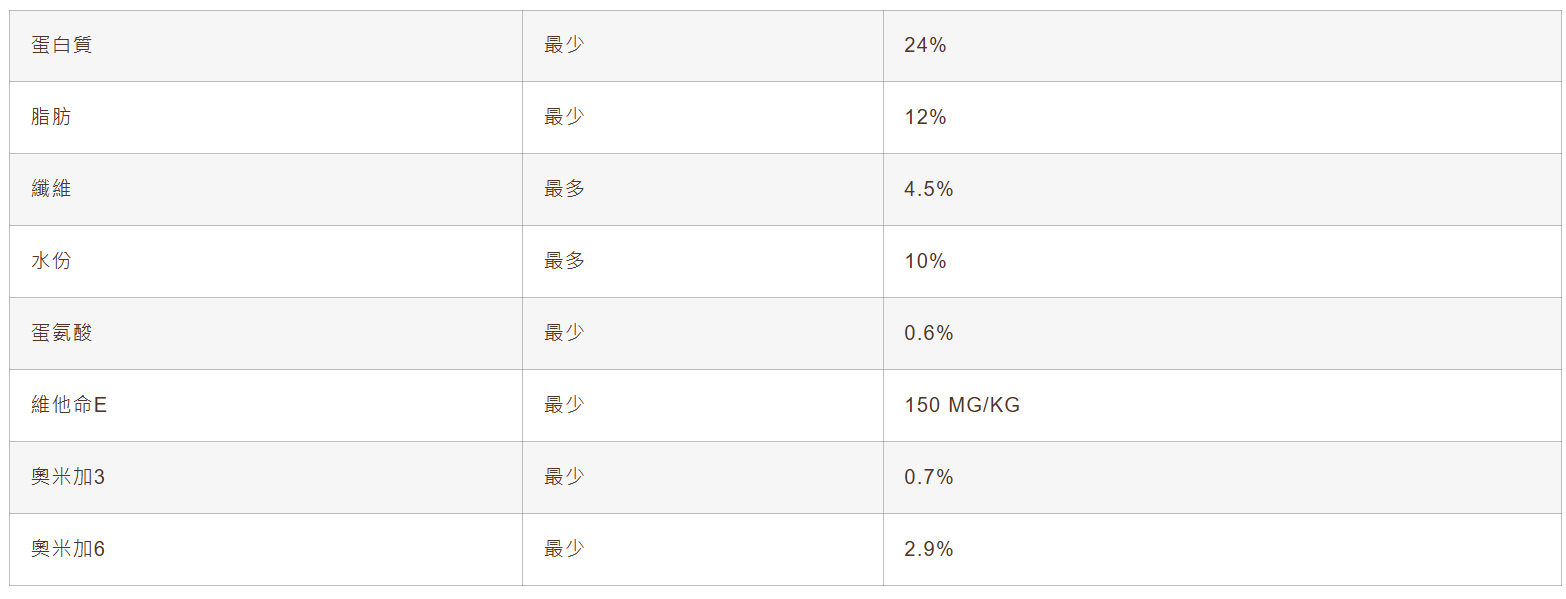Click the 維他命E cell

[69, 405]
